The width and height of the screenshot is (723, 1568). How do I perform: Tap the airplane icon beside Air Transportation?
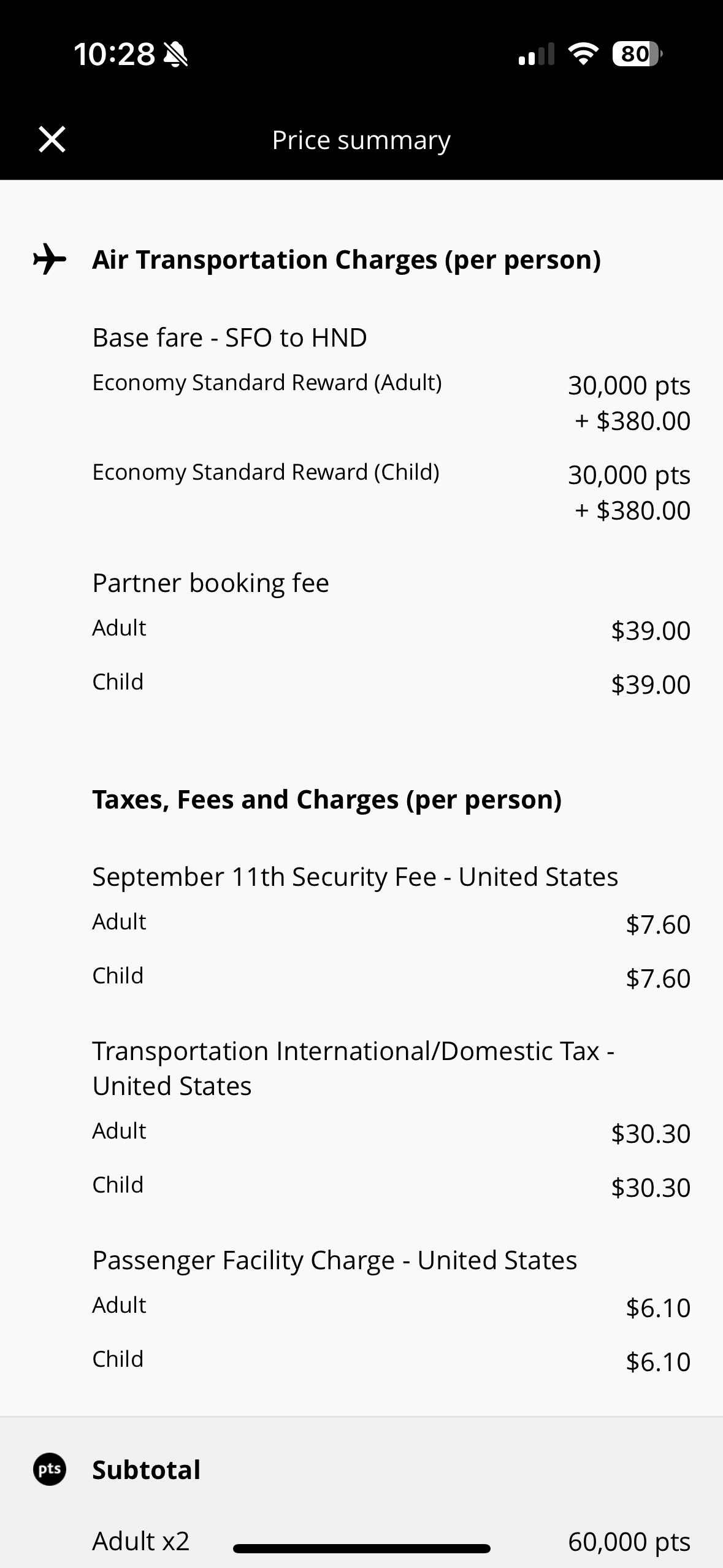tap(50, 259)
